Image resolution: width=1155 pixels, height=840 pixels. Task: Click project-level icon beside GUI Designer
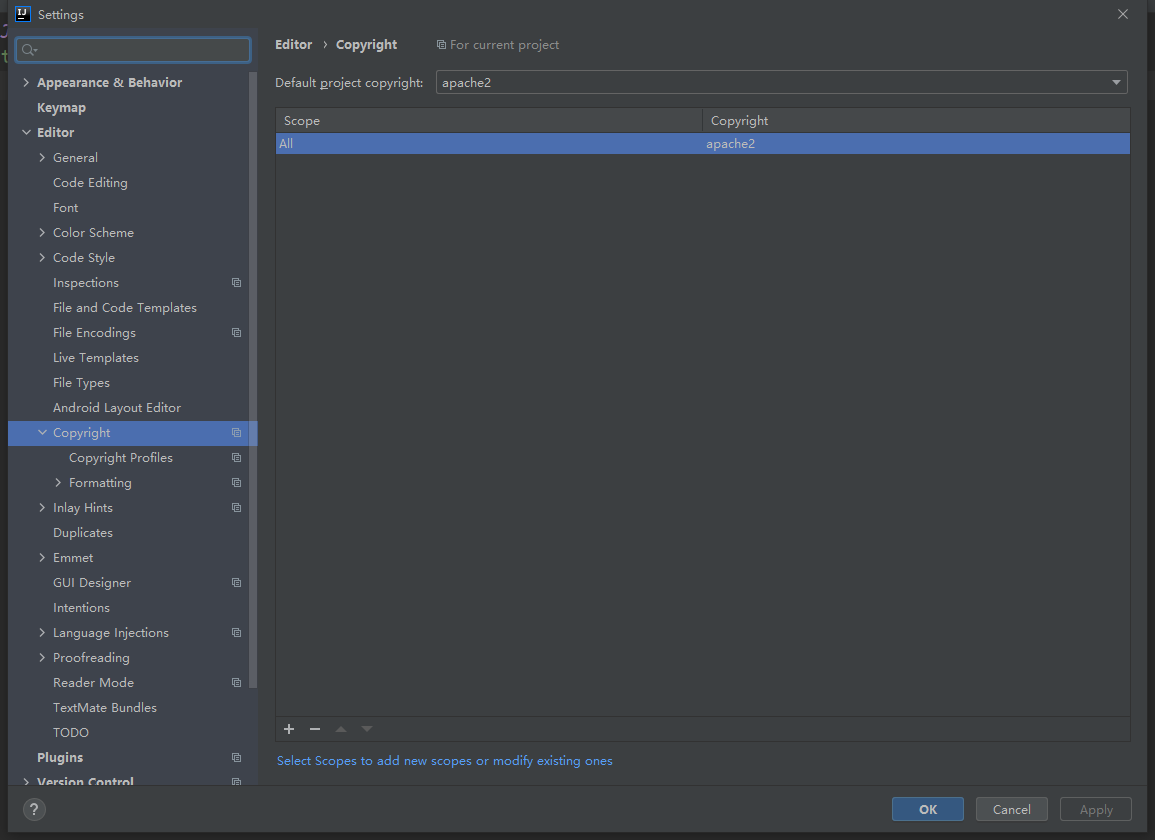point(236,582)
